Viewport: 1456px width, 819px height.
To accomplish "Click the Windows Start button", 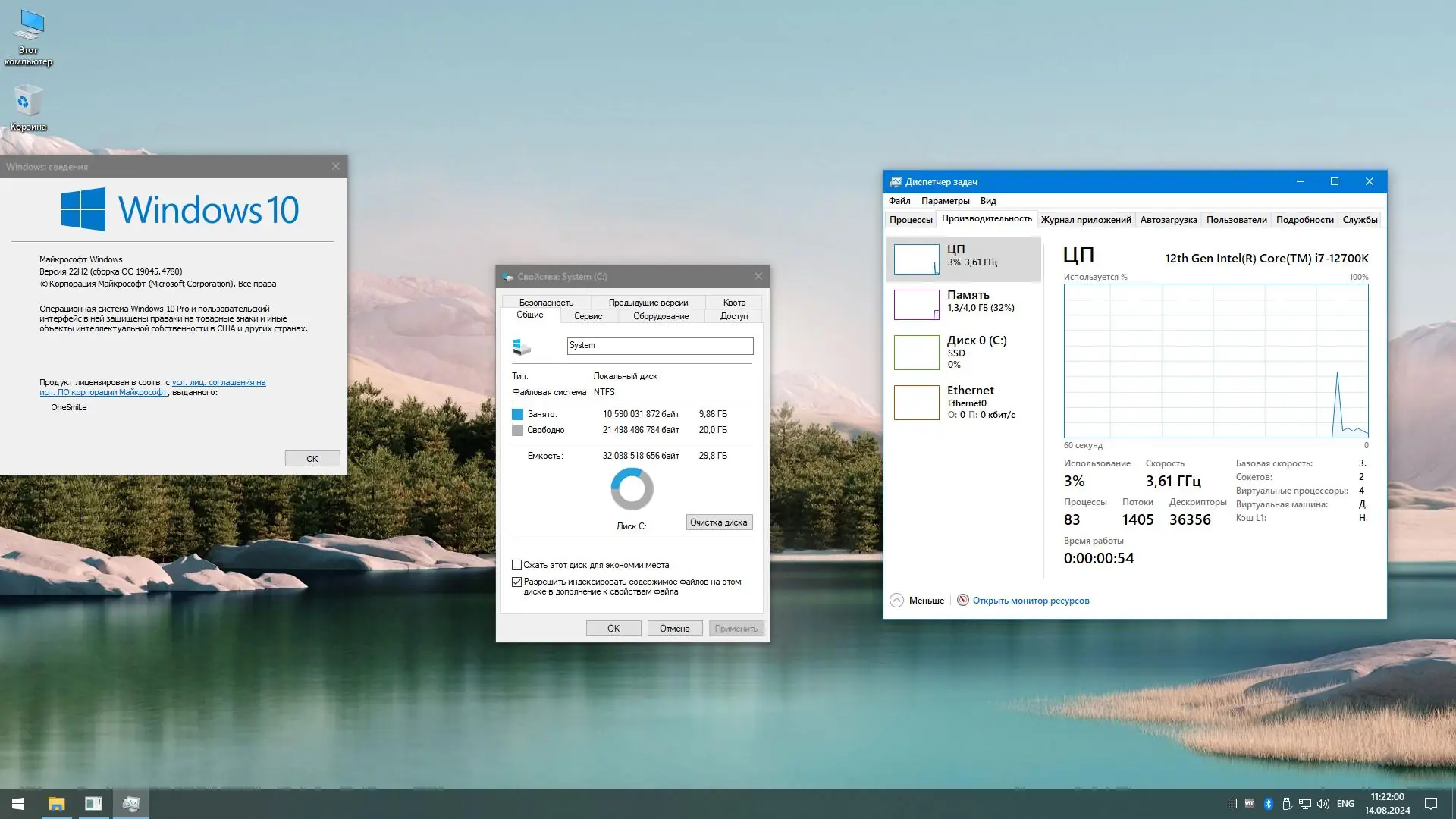I will click(x=18, y=804).
